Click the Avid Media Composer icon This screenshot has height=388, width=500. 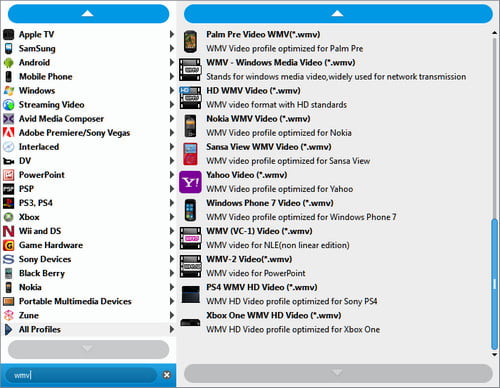pyautogui.click(x=9, y=119)
